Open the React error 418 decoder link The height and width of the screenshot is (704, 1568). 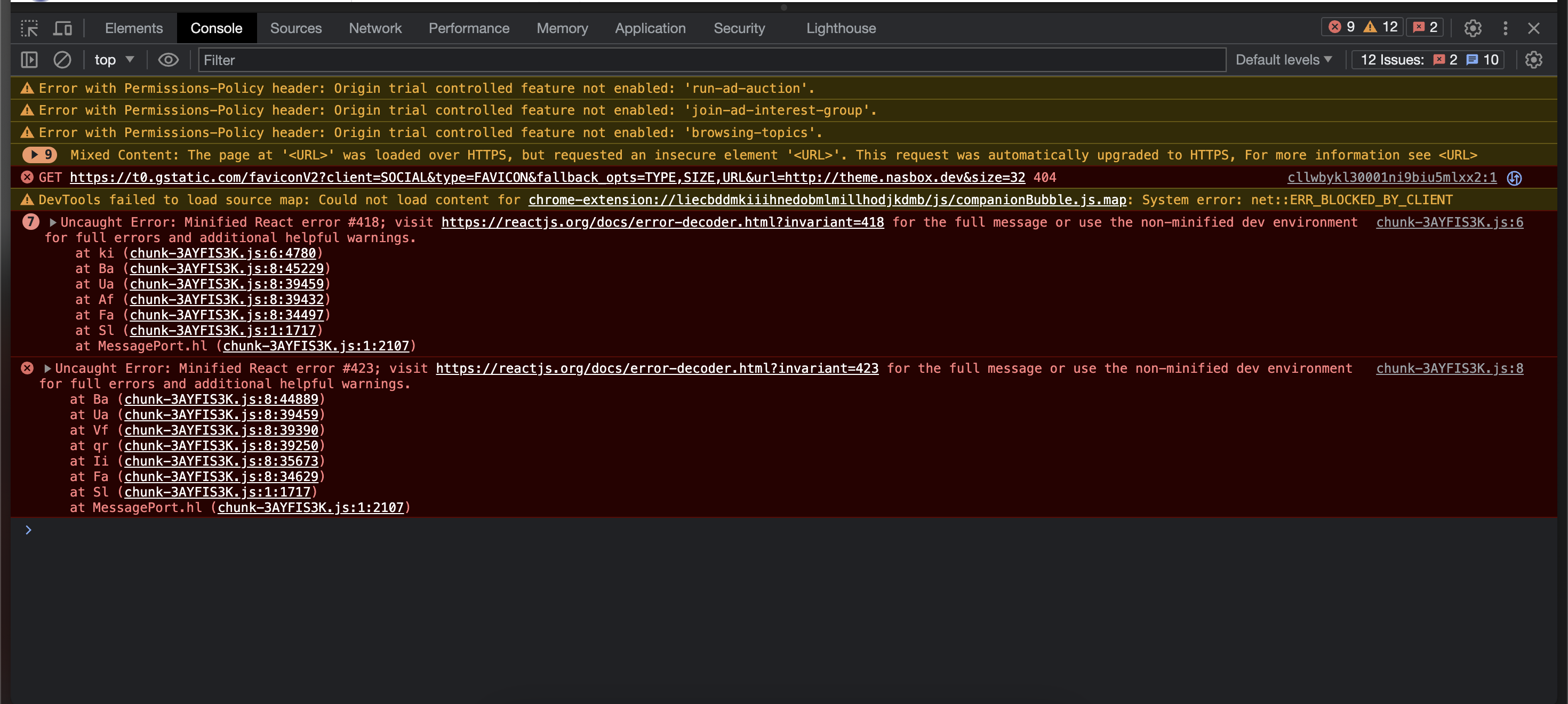click(662, 222)
